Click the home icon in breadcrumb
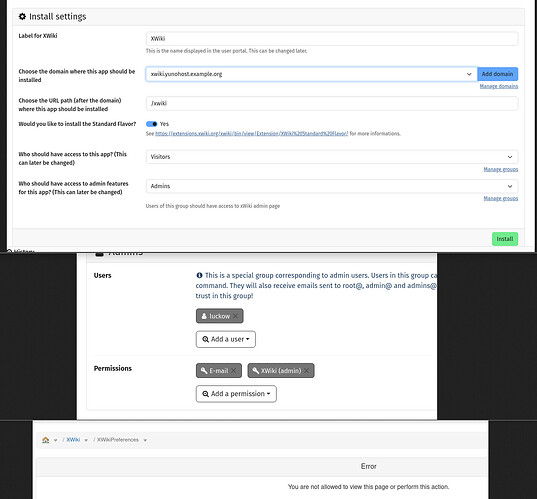Screen dimensions: 537x499 point(46,440)
